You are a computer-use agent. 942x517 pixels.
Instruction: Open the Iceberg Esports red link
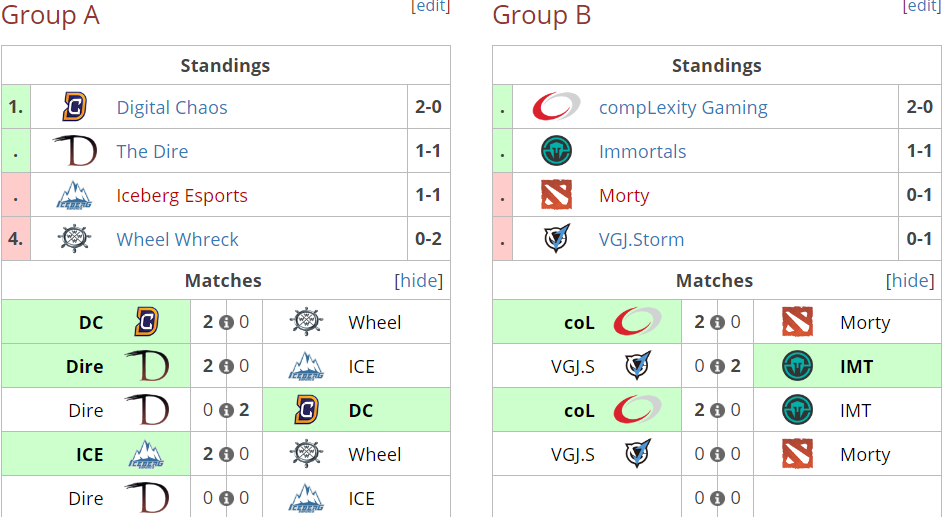pyautogui.click(x=182, y=196)
